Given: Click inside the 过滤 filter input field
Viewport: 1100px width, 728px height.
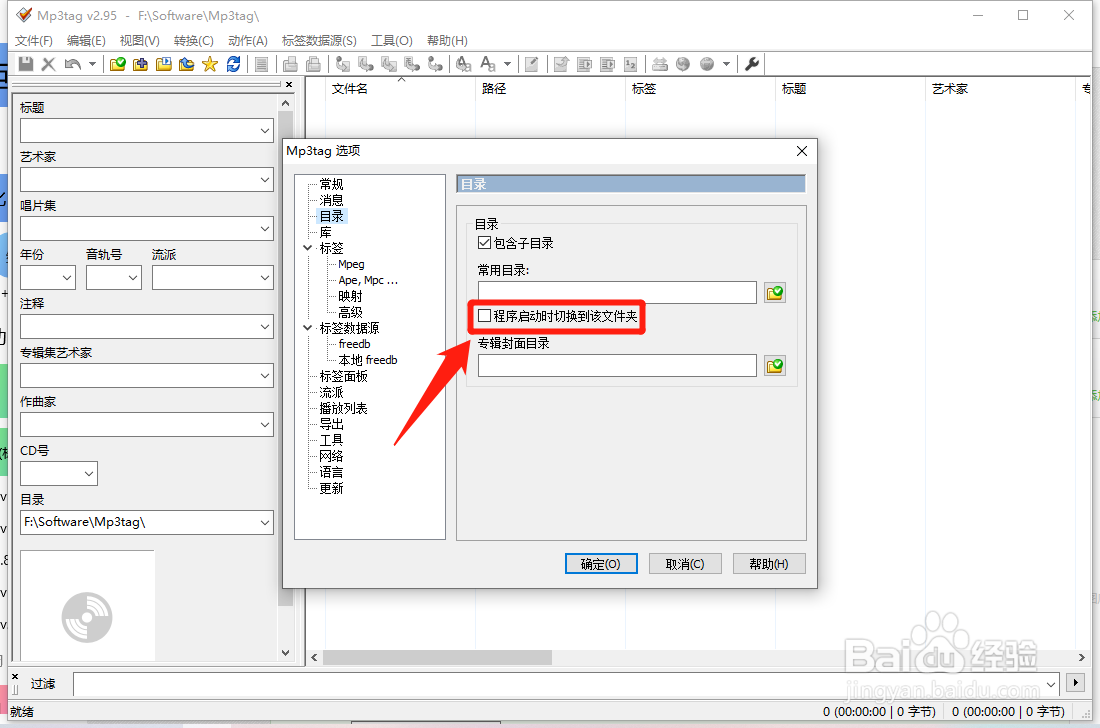Looking at the screenshot, I should (x=400, y=684).
